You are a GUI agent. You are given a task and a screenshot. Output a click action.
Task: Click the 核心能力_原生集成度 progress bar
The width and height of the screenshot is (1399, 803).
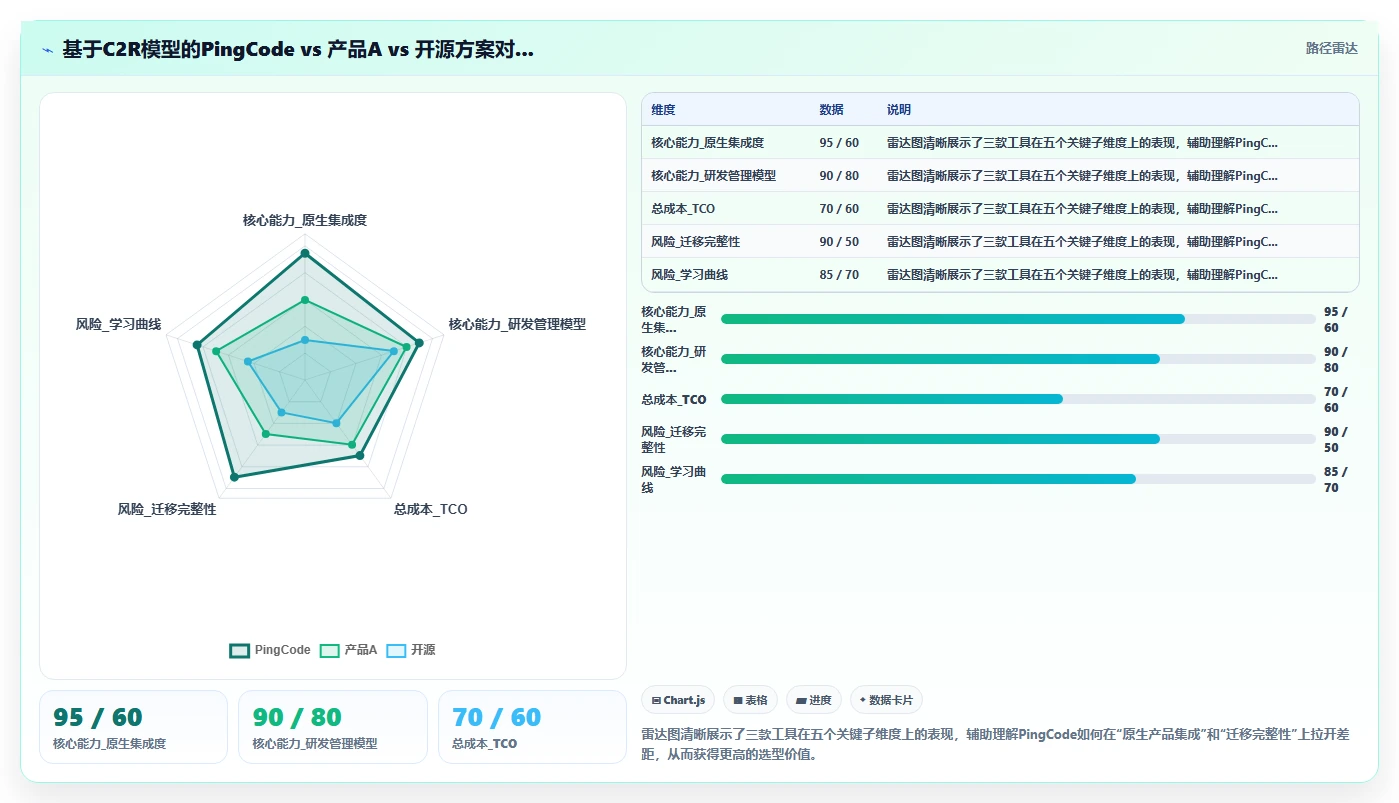(1018, 319)
